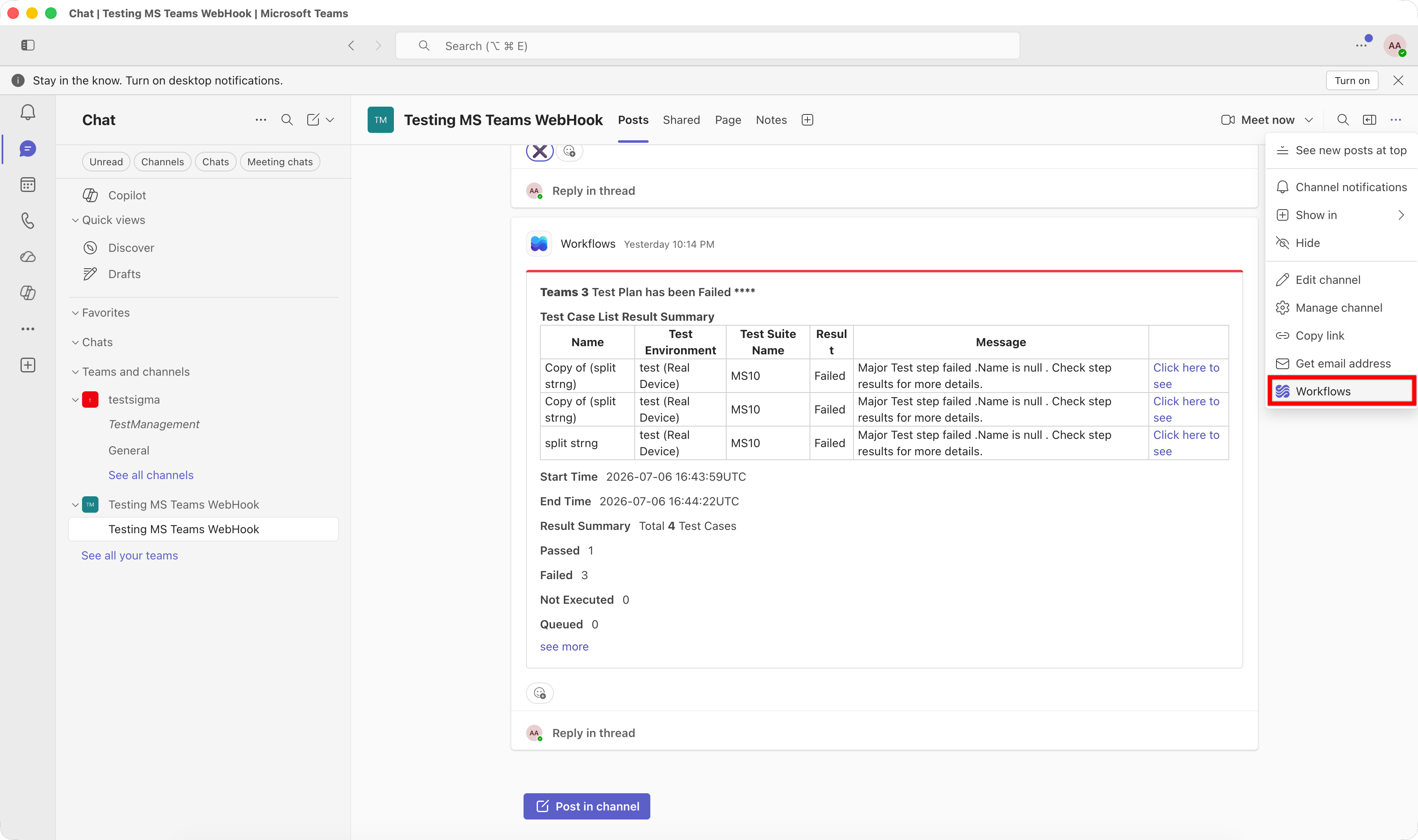The image size is (1418, 840).
Task: Open the Copilot icon in left rail
Action: click(28, 292)
